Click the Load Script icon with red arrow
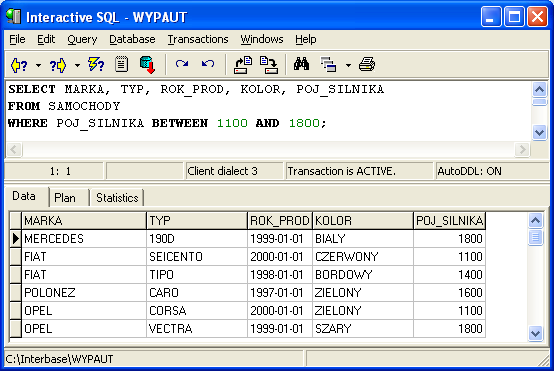 pos(147,65)
